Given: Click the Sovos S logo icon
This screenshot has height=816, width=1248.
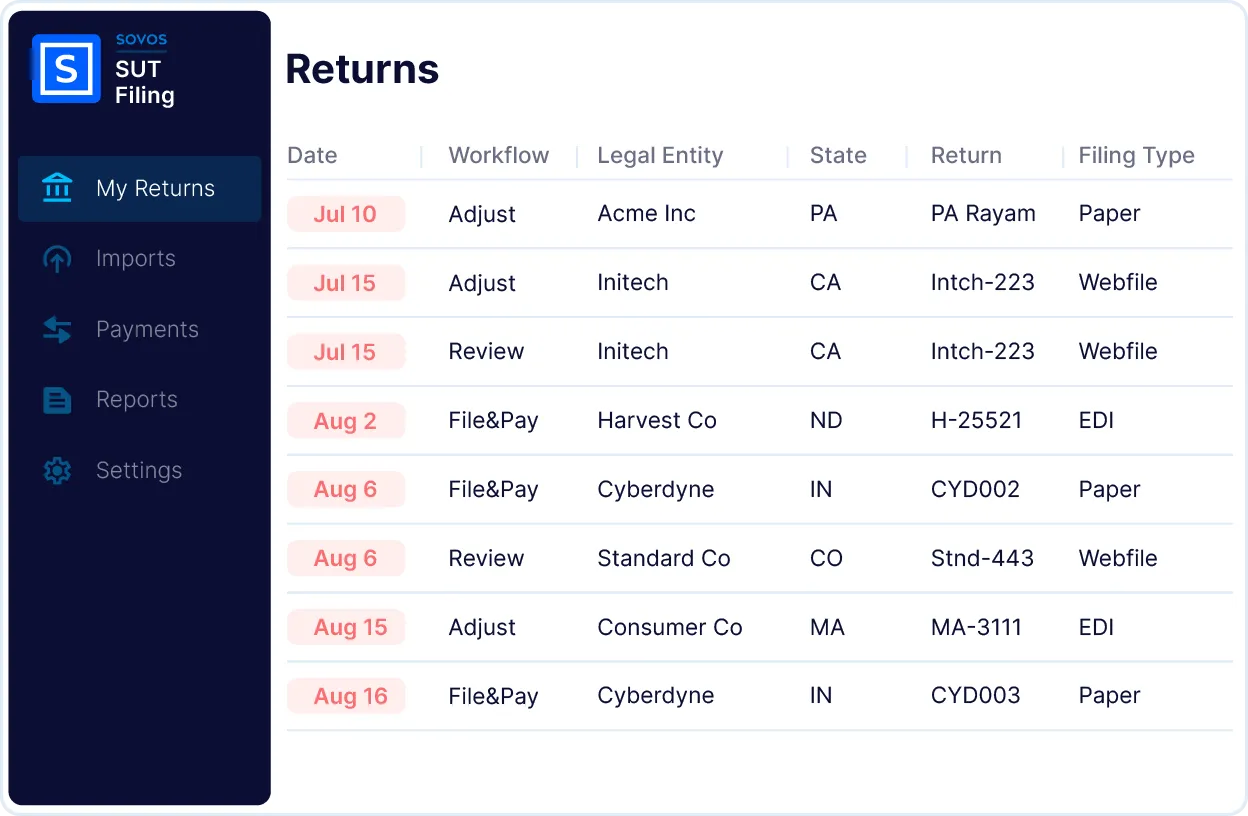Looking at the screenshot, I should (66, 69).
